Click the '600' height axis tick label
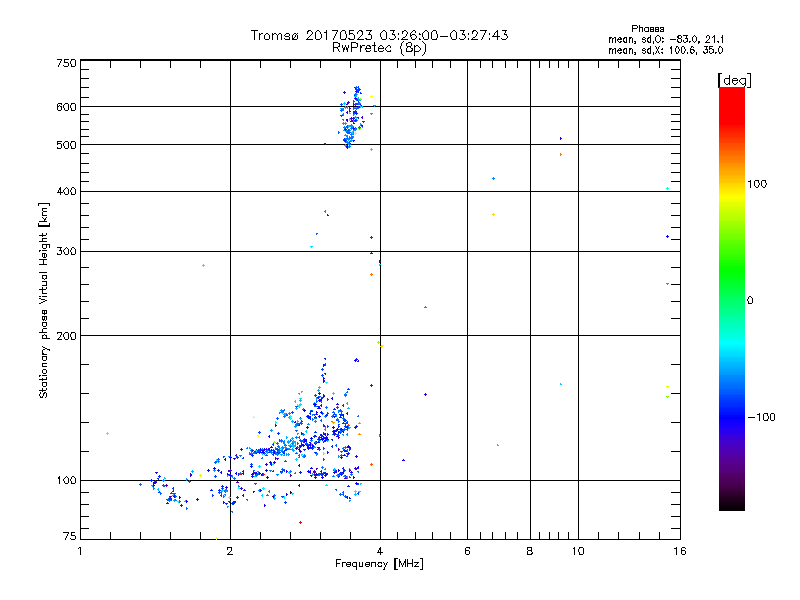The height and width of the screenshot is (600, 800). tap(66, 107)
